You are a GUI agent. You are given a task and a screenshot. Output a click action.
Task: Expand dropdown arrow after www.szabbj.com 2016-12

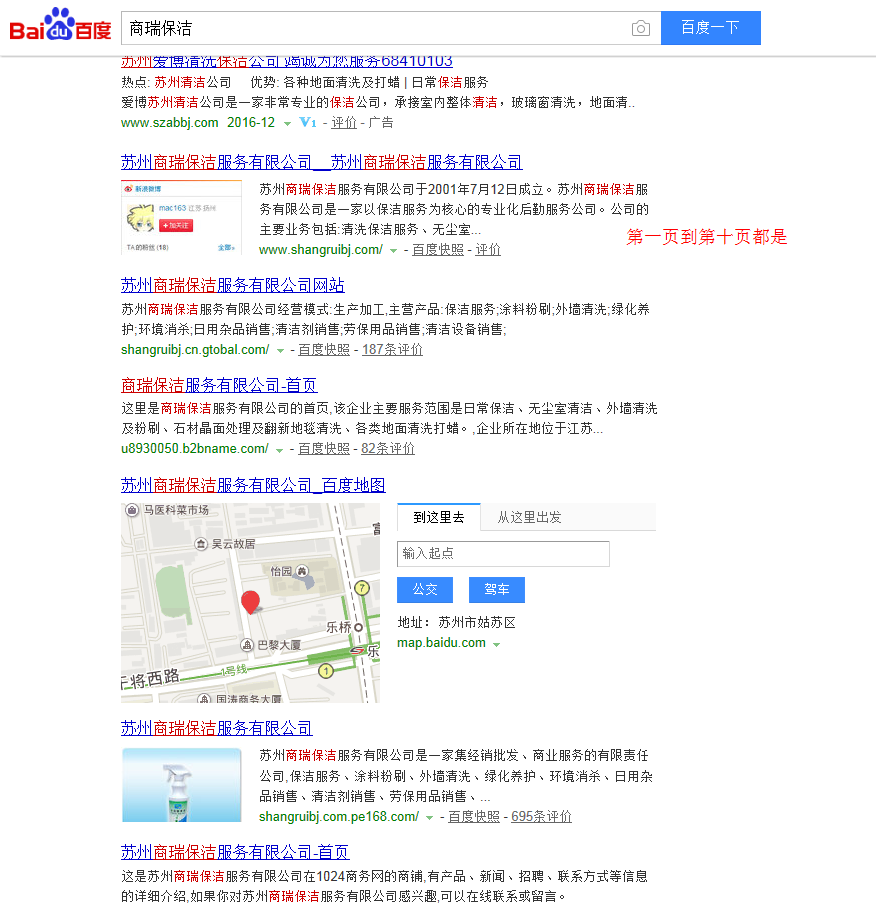pos(287,124)
